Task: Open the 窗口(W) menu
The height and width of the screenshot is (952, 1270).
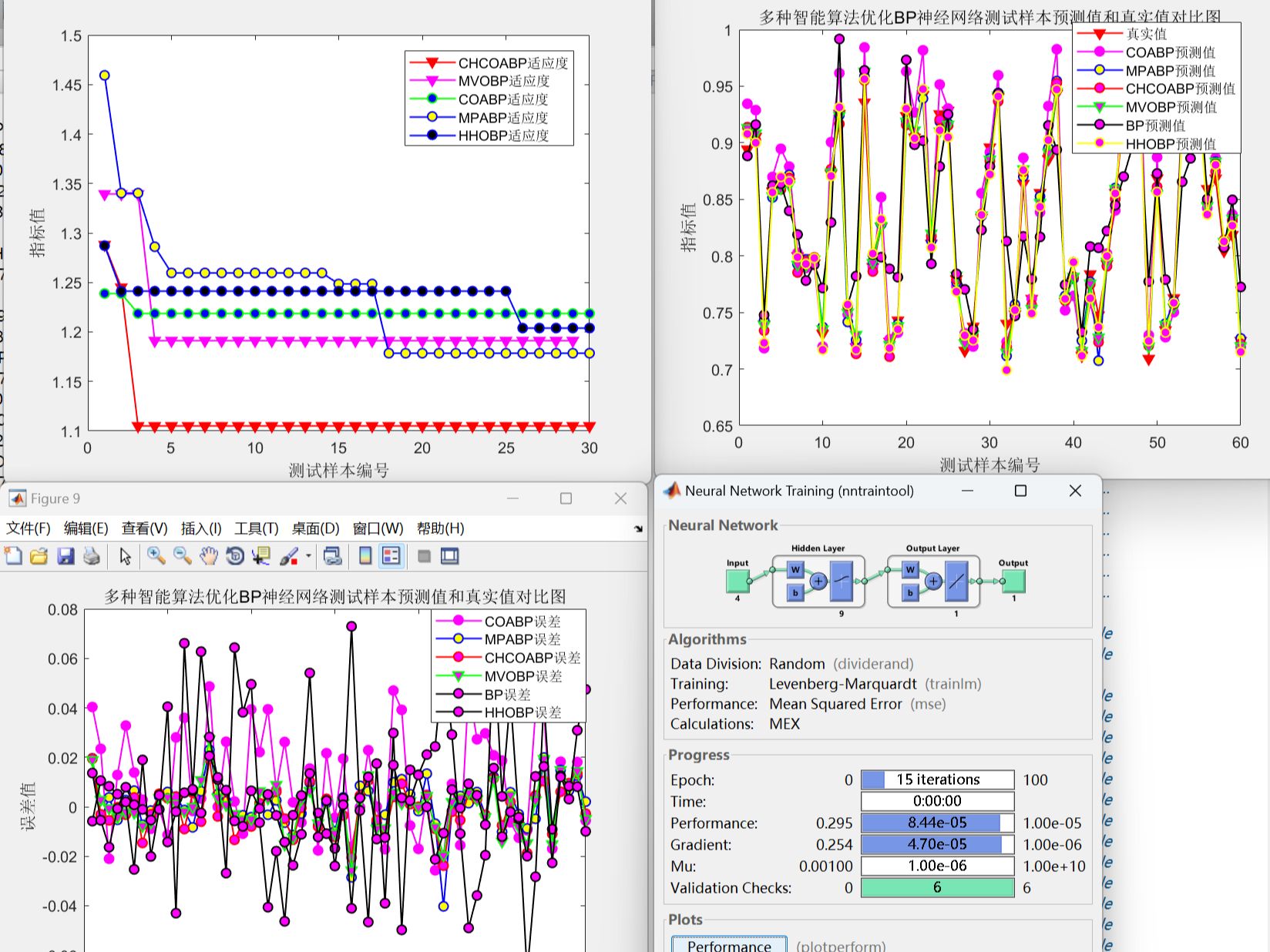Action: pos(378,528)
